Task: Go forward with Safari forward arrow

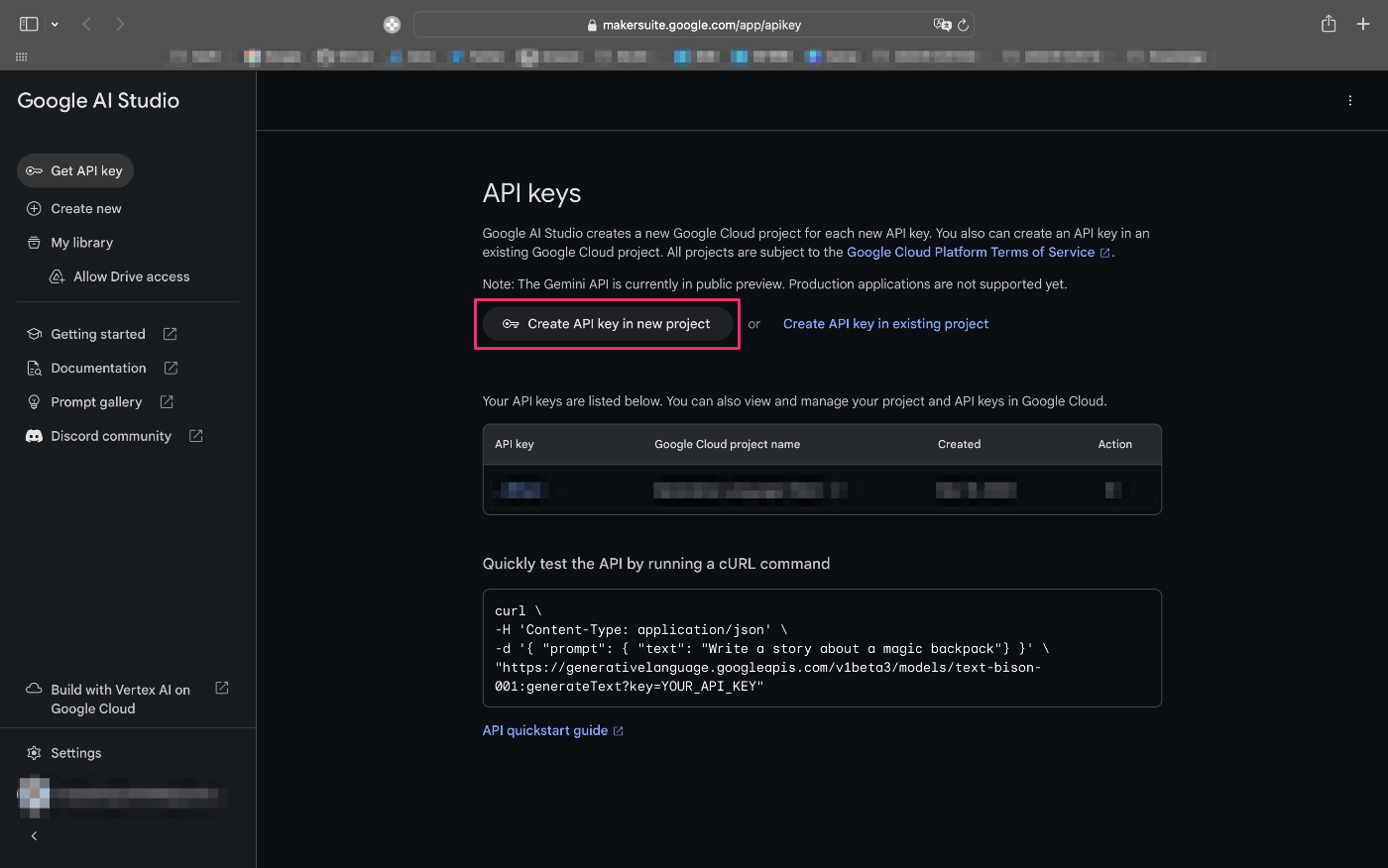Action: point(120,24)
